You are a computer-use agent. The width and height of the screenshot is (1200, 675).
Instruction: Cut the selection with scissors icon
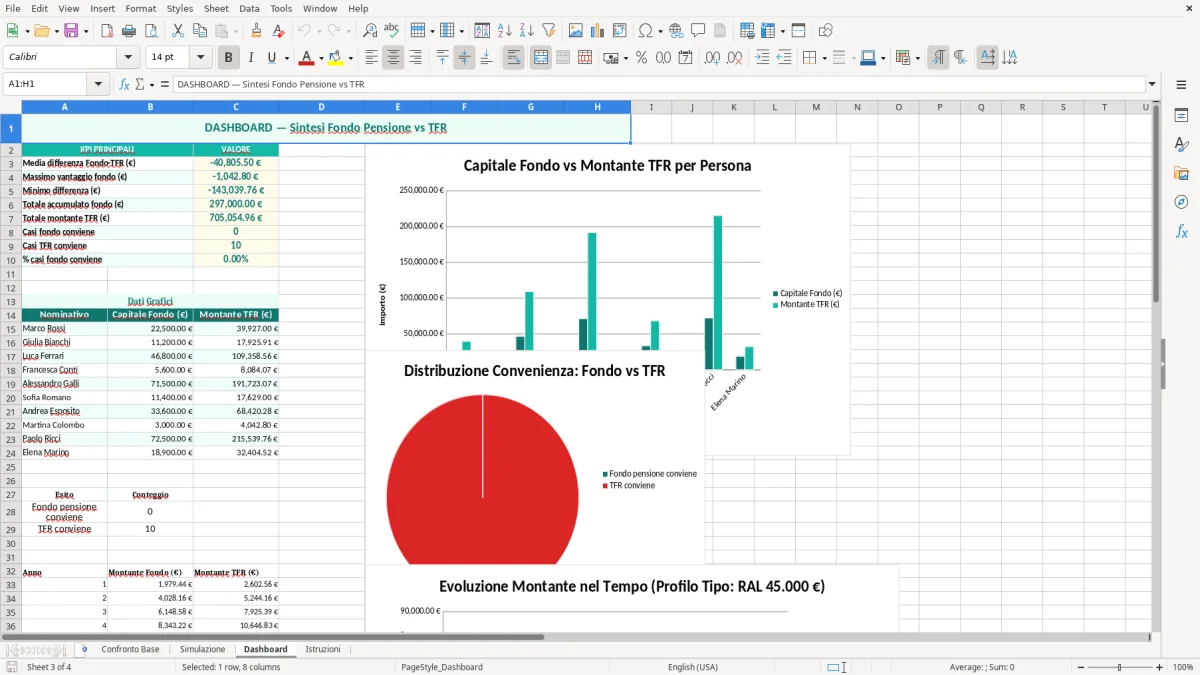coord(177,31)
